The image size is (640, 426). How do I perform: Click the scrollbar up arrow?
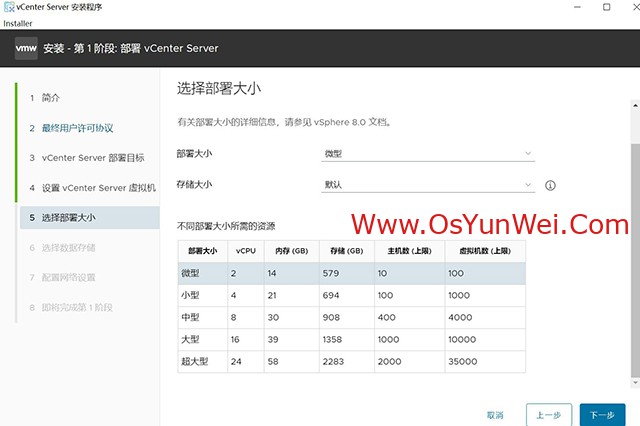click(635, 105)
